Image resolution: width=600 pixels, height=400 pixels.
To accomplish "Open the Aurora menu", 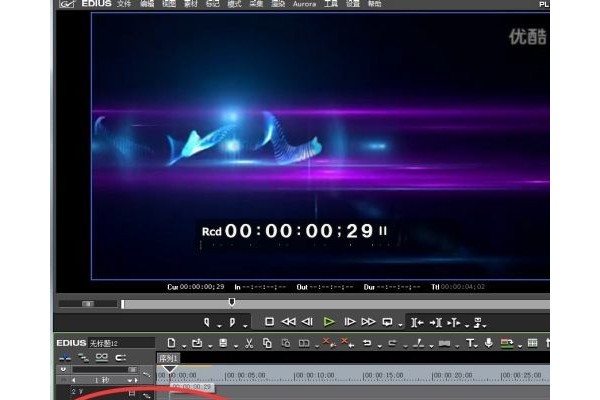I will pos(304,4).
